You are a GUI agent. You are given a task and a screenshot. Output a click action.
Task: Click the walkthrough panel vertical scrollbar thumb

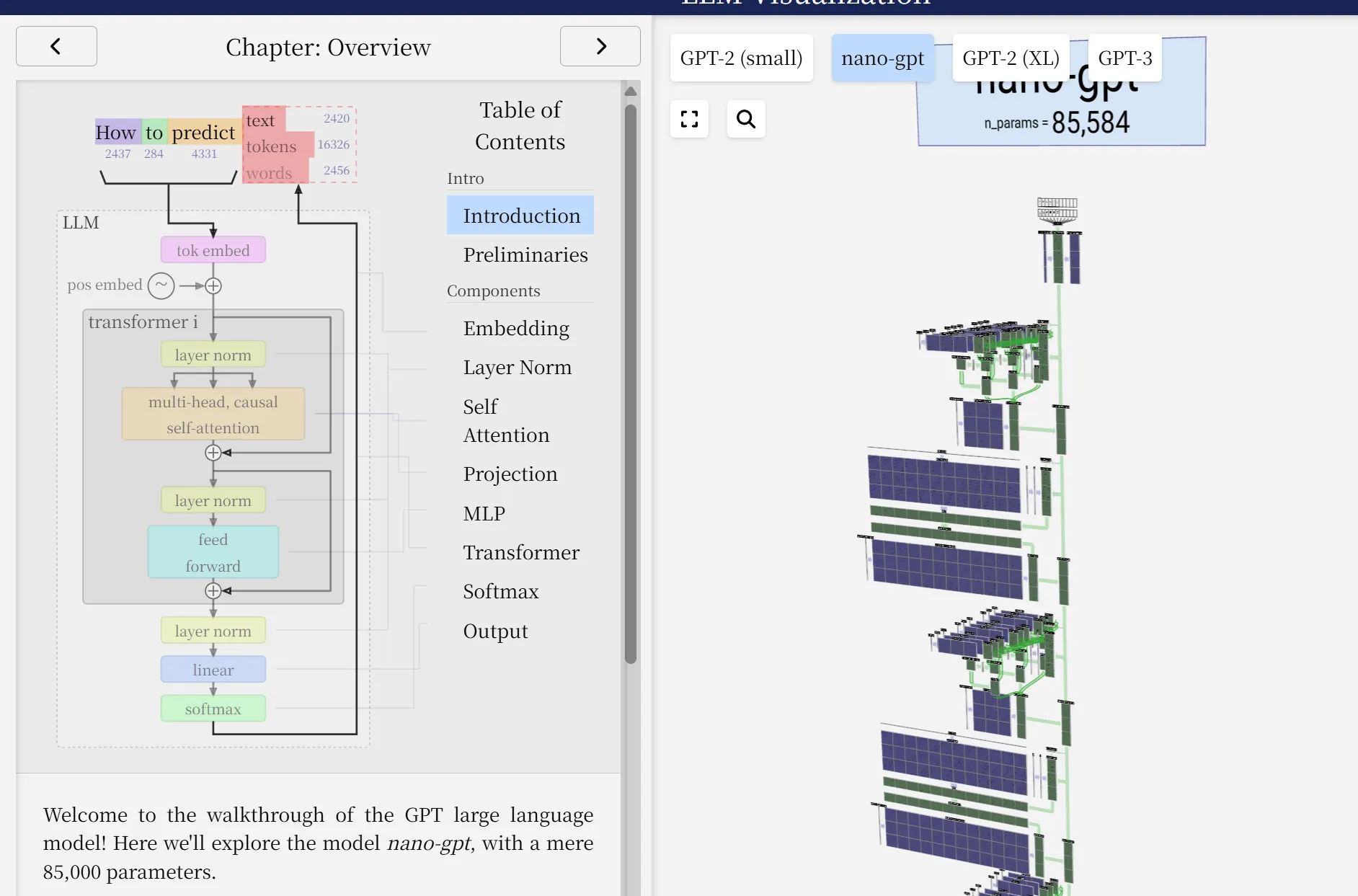[631, 383]
